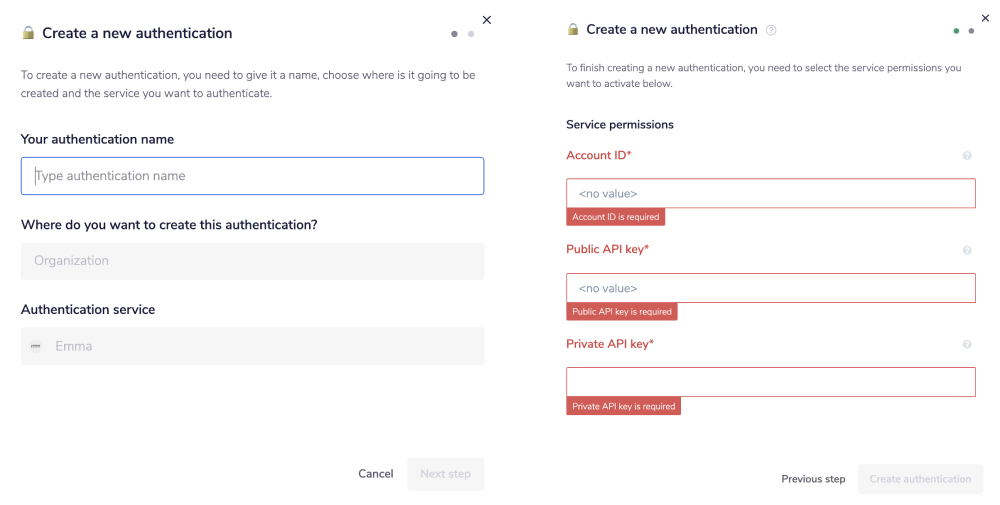The width and height of the screenshot is (1000, 505).
Task: Click the Next step button
Action: point(445,474)
